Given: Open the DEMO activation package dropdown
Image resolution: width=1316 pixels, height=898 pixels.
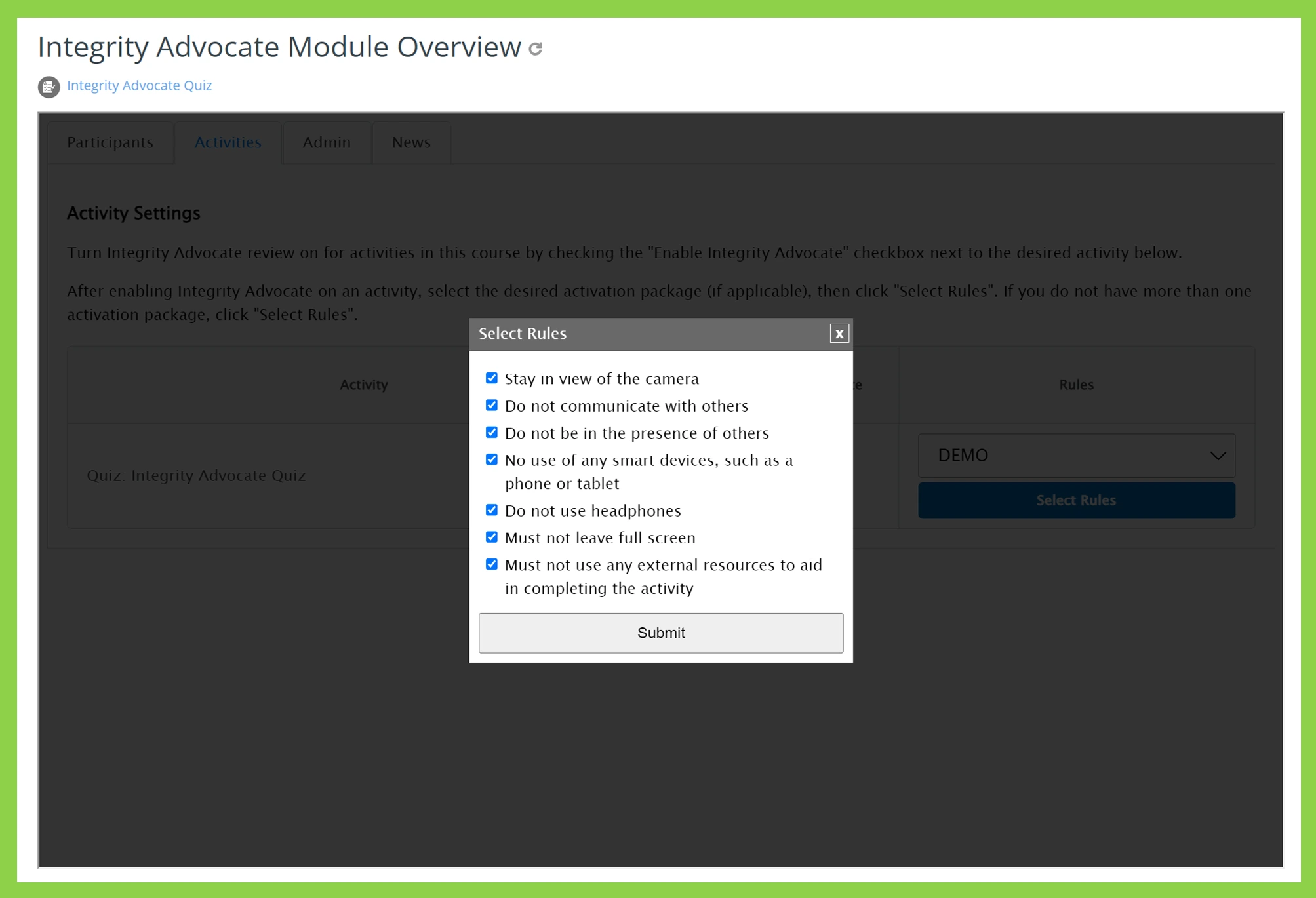Looking at the screenshot, I should tap(1076, 456).
